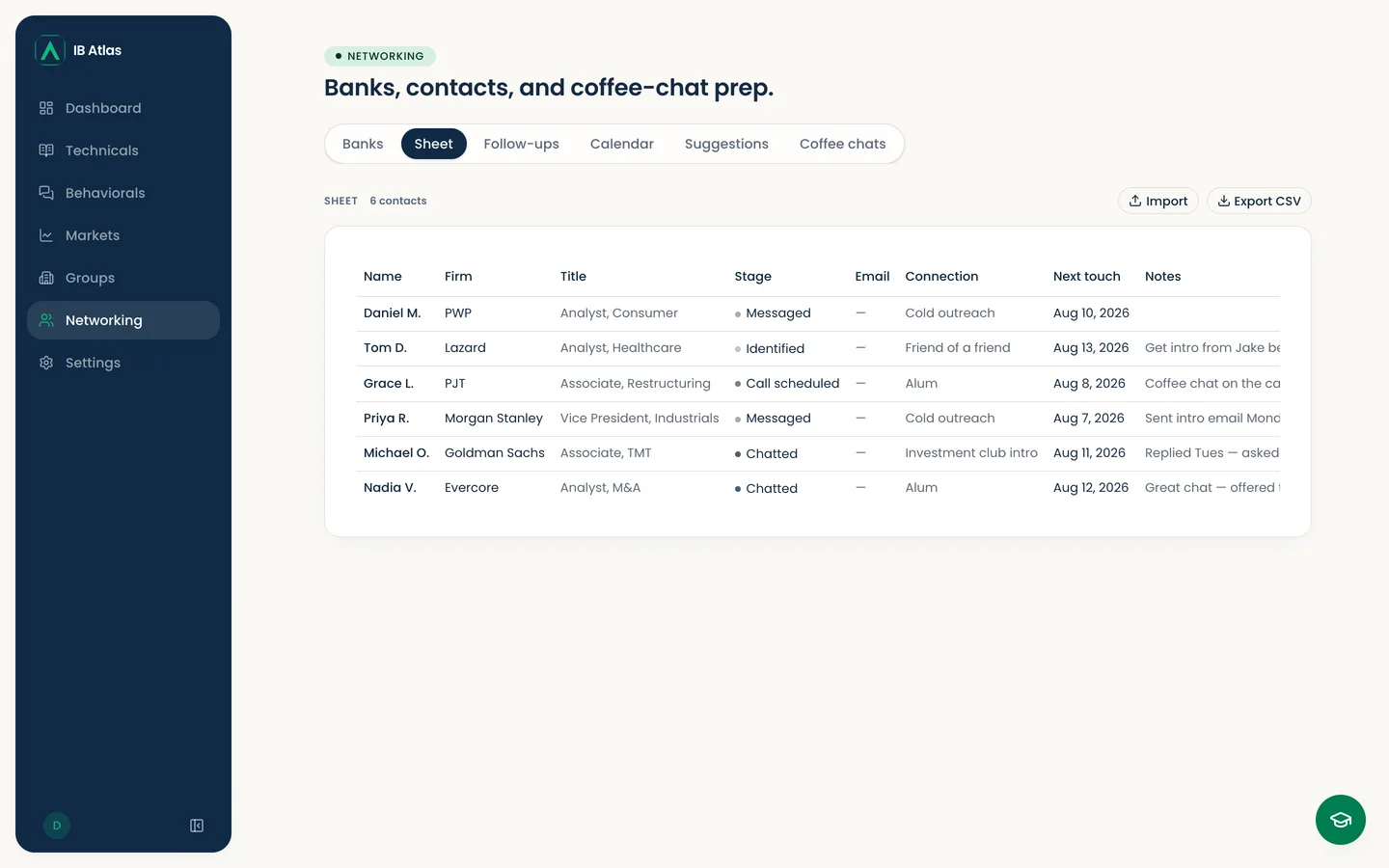This screenshot has width=1389, height=868.
Task: Open the Dashboard grid icon
Action: [x=46, y=108]
